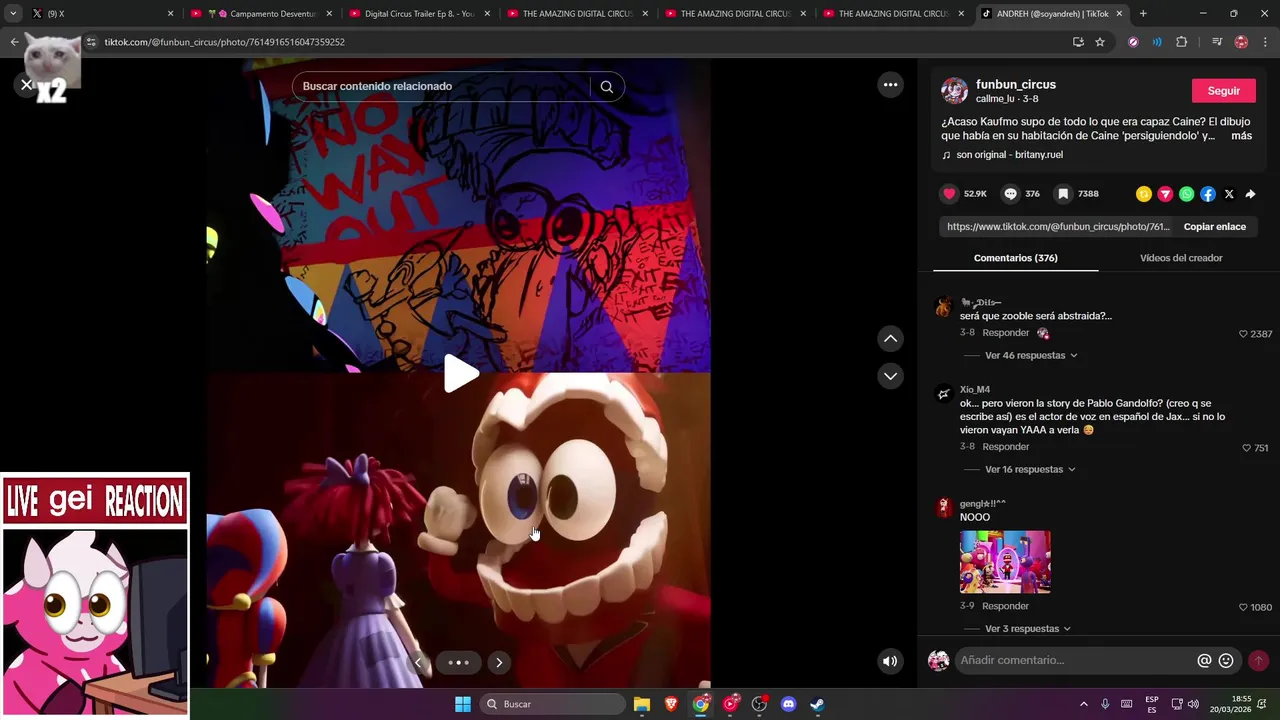Open the tab search dropdown arrow

(x=13, y=14)
